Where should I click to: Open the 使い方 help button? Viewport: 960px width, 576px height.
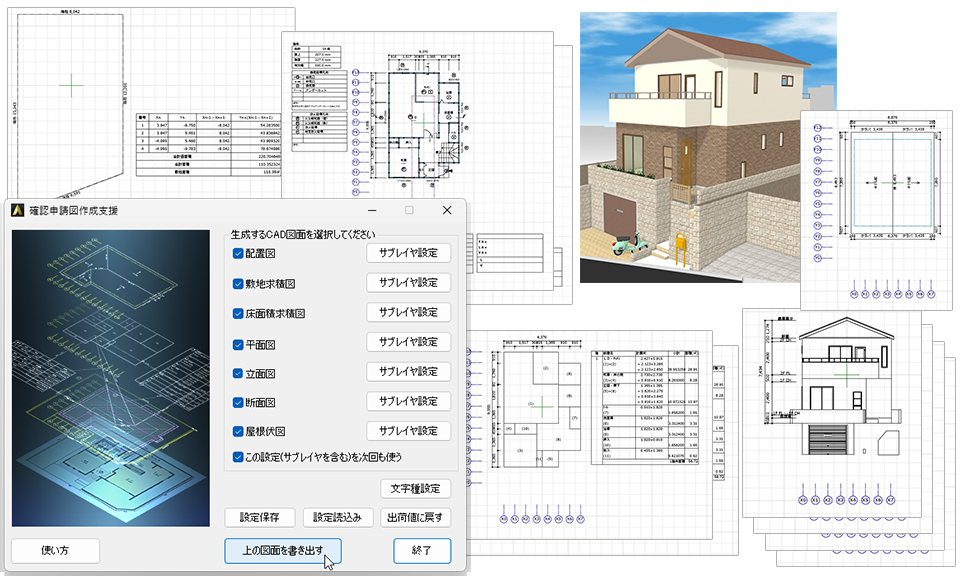56,550
